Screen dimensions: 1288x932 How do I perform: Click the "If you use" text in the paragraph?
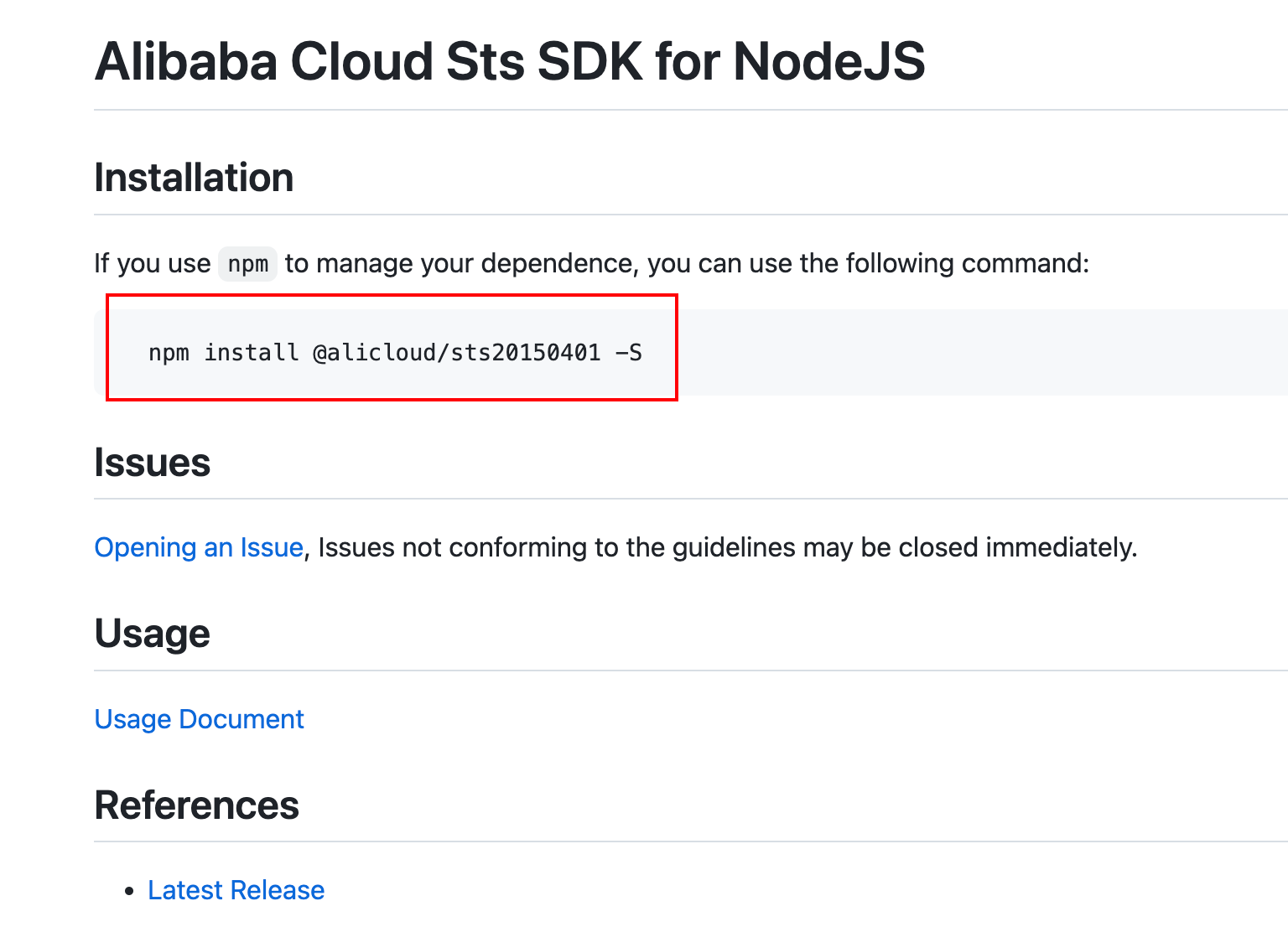coord(152,264)
